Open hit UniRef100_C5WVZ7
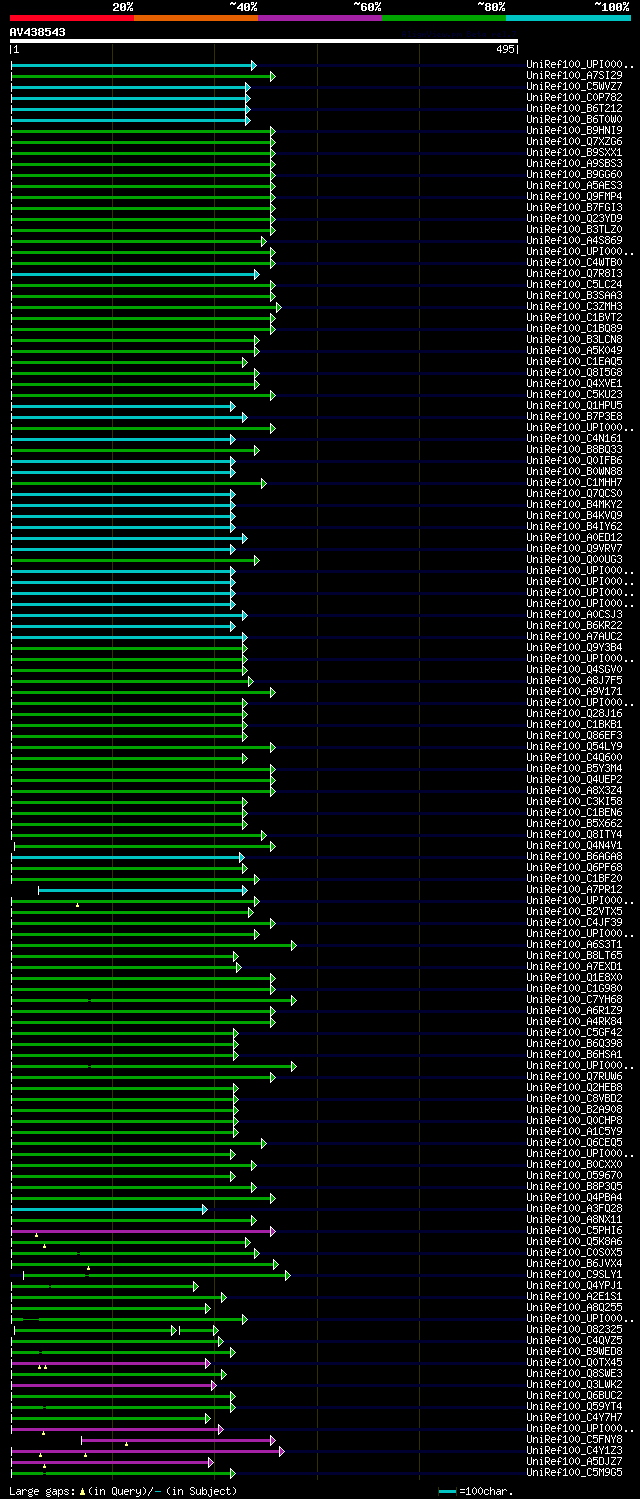This screenshot has height=1499, width=640. (574, 86)
